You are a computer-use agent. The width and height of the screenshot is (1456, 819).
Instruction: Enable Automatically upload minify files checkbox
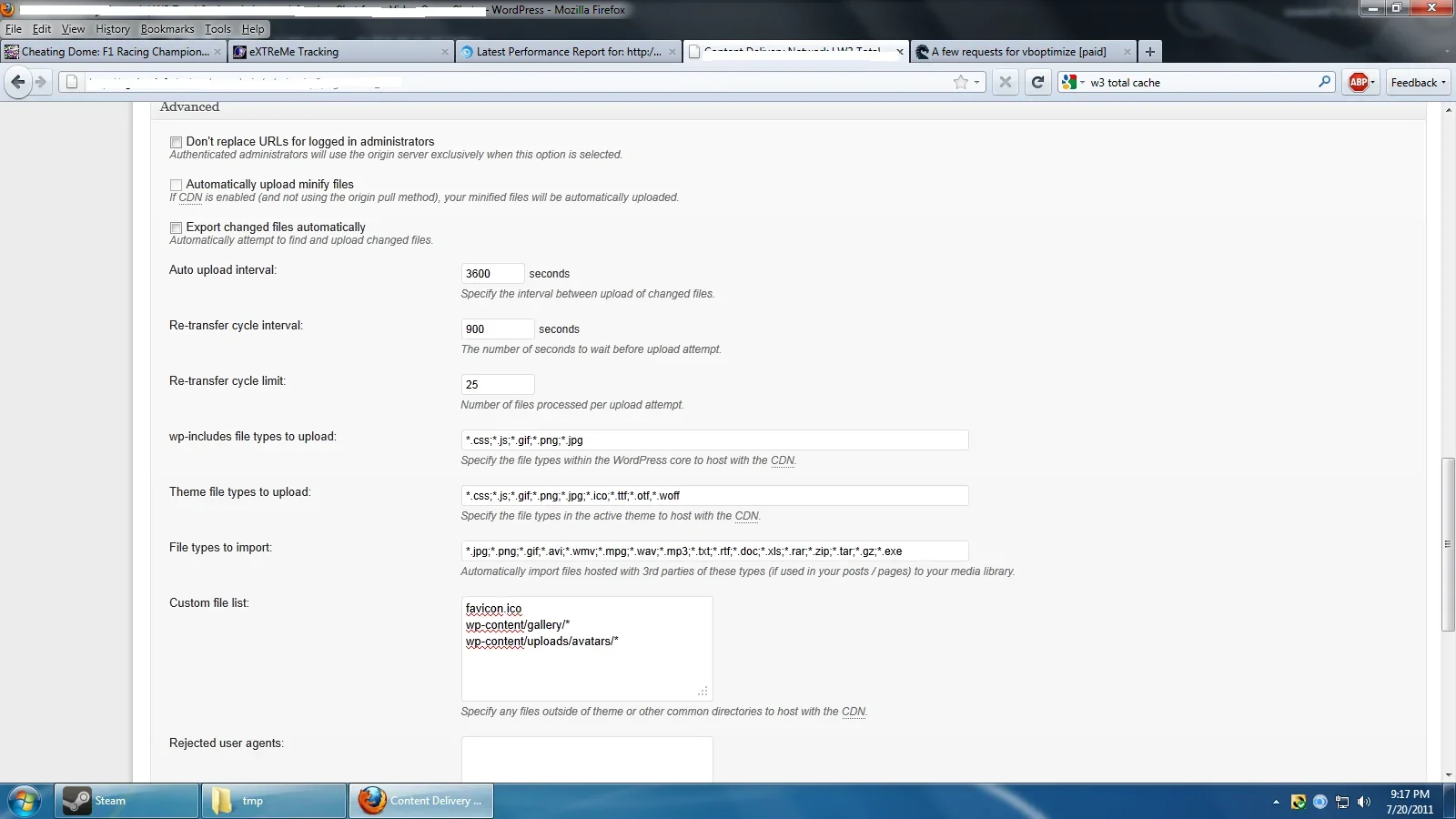(176, 185)
